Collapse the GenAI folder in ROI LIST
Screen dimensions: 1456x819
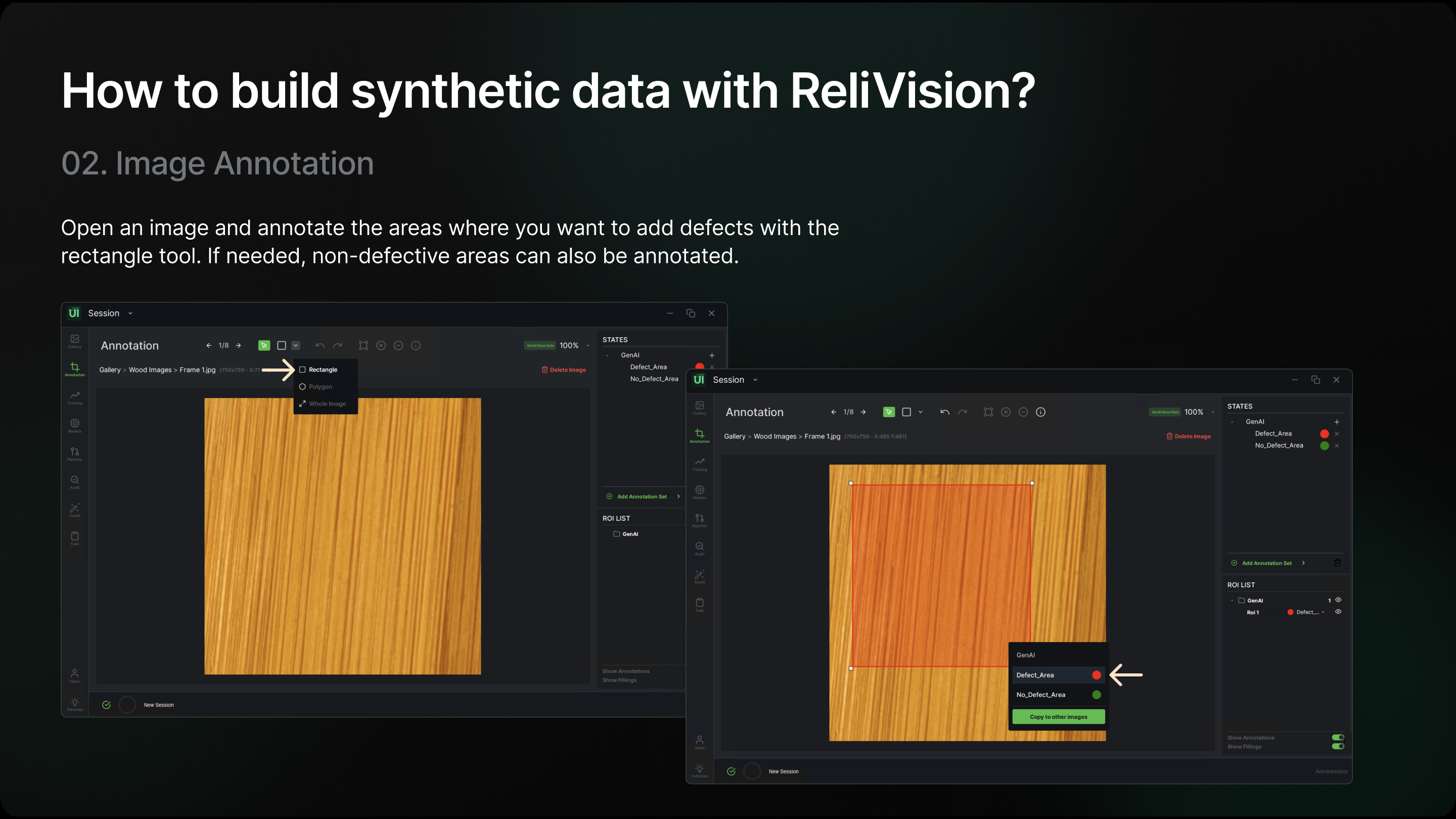[1232, 600]
